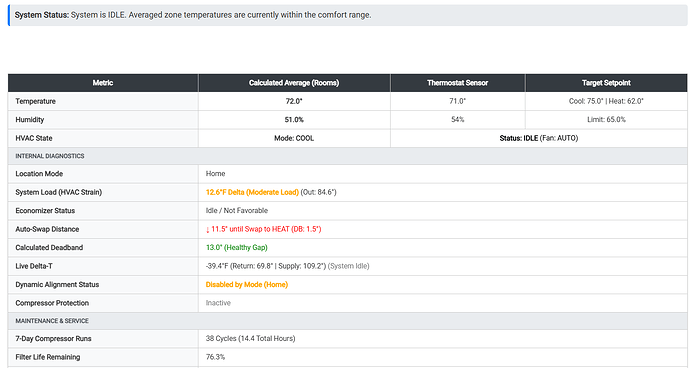Click the Calculated Average (Rooms) column header

tap(294, 83)
